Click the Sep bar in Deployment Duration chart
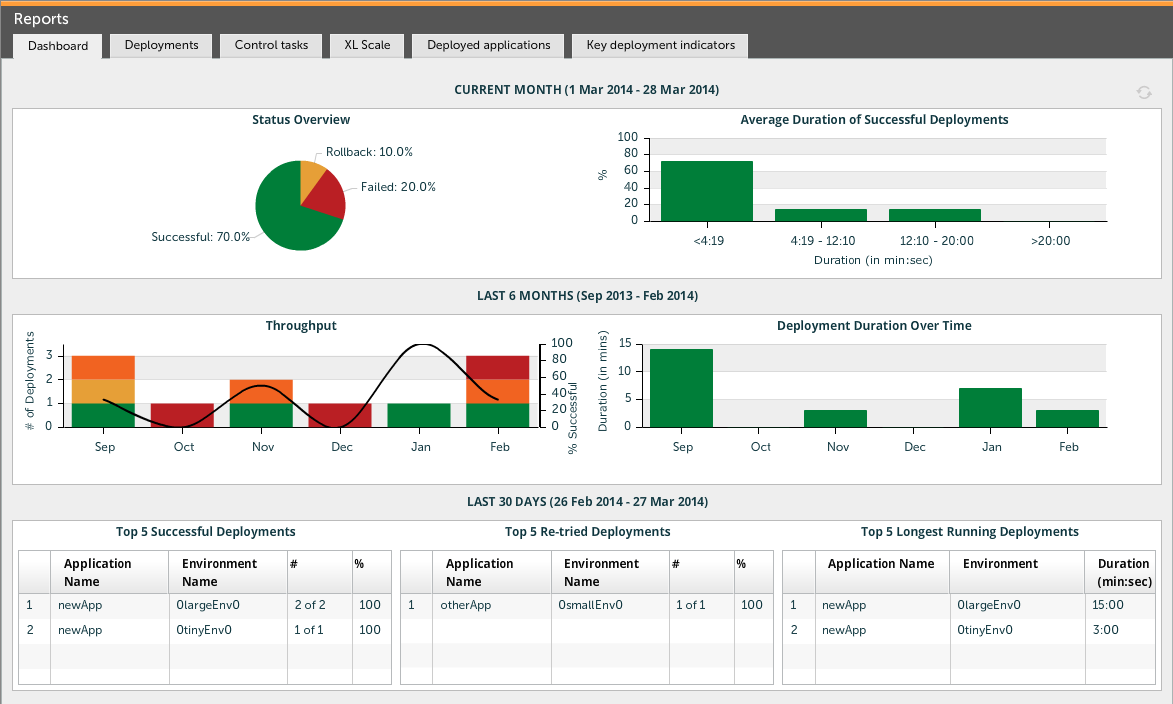1173x704 pixels. click(x=681, y=388)
